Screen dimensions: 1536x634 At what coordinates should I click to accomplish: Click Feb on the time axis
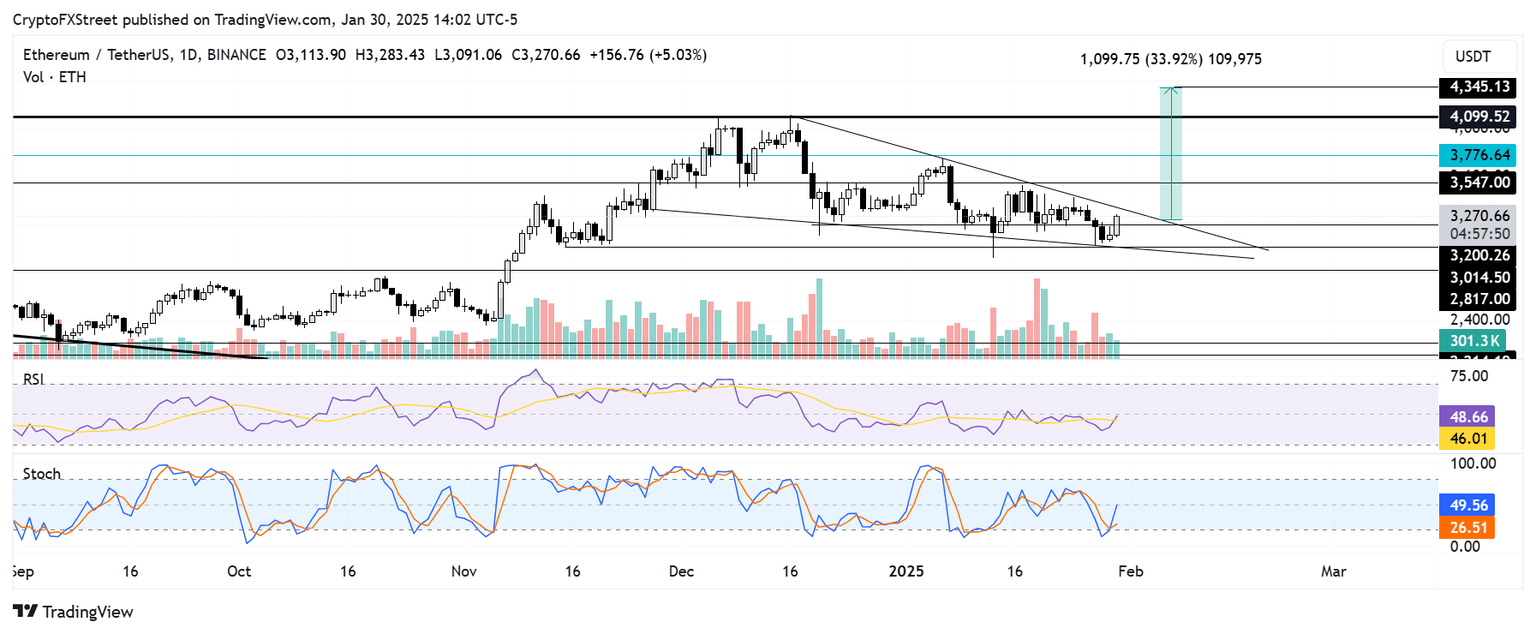click(1133, 572)
